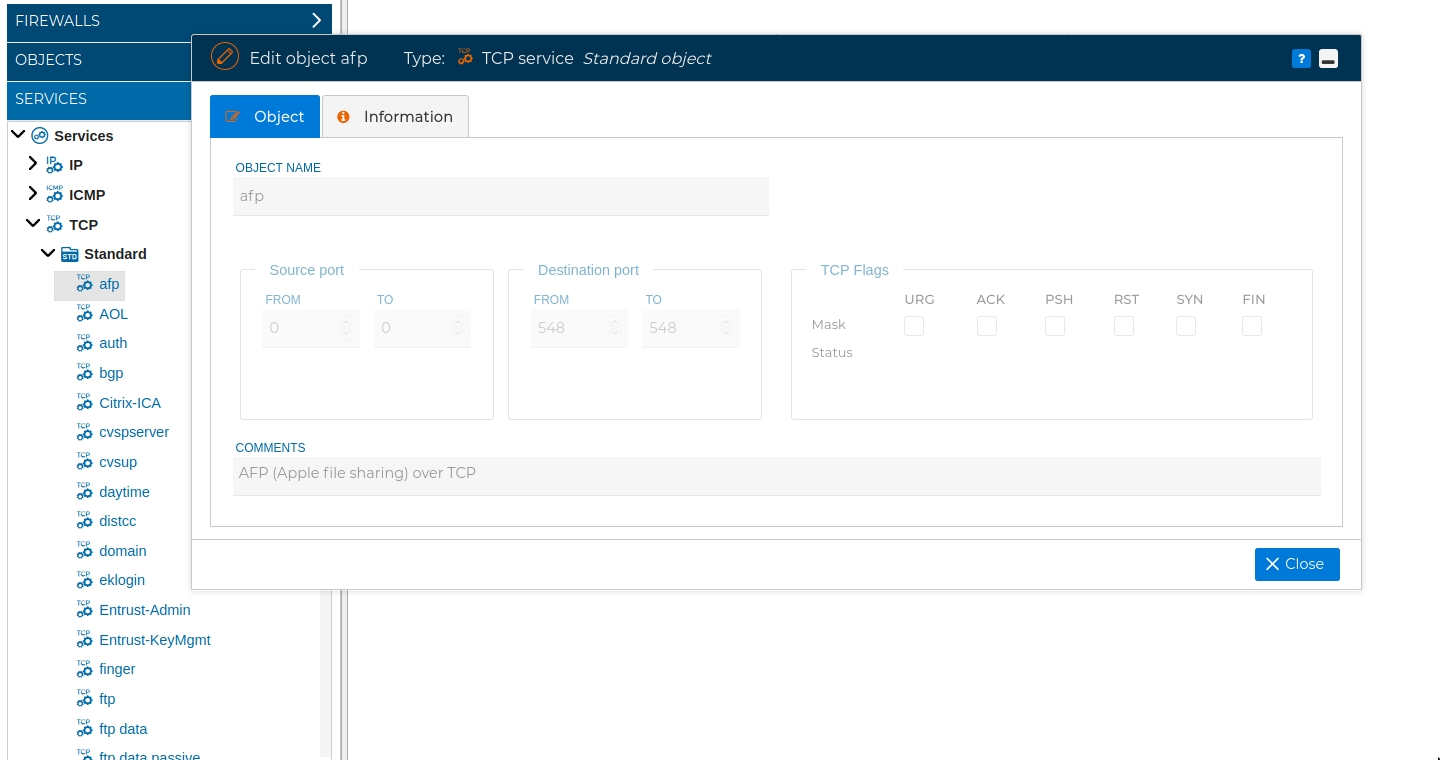Click the Close button in dialog

[1297, 564]
